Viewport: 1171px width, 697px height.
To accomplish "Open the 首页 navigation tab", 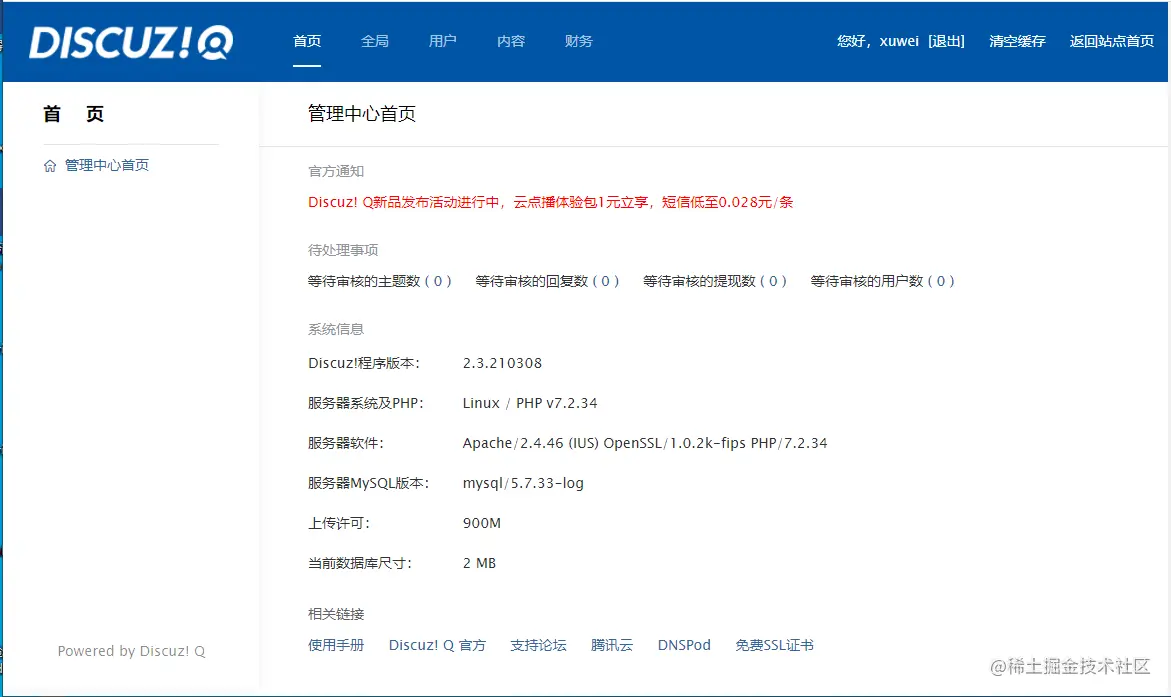I will (x=307, y=41).
